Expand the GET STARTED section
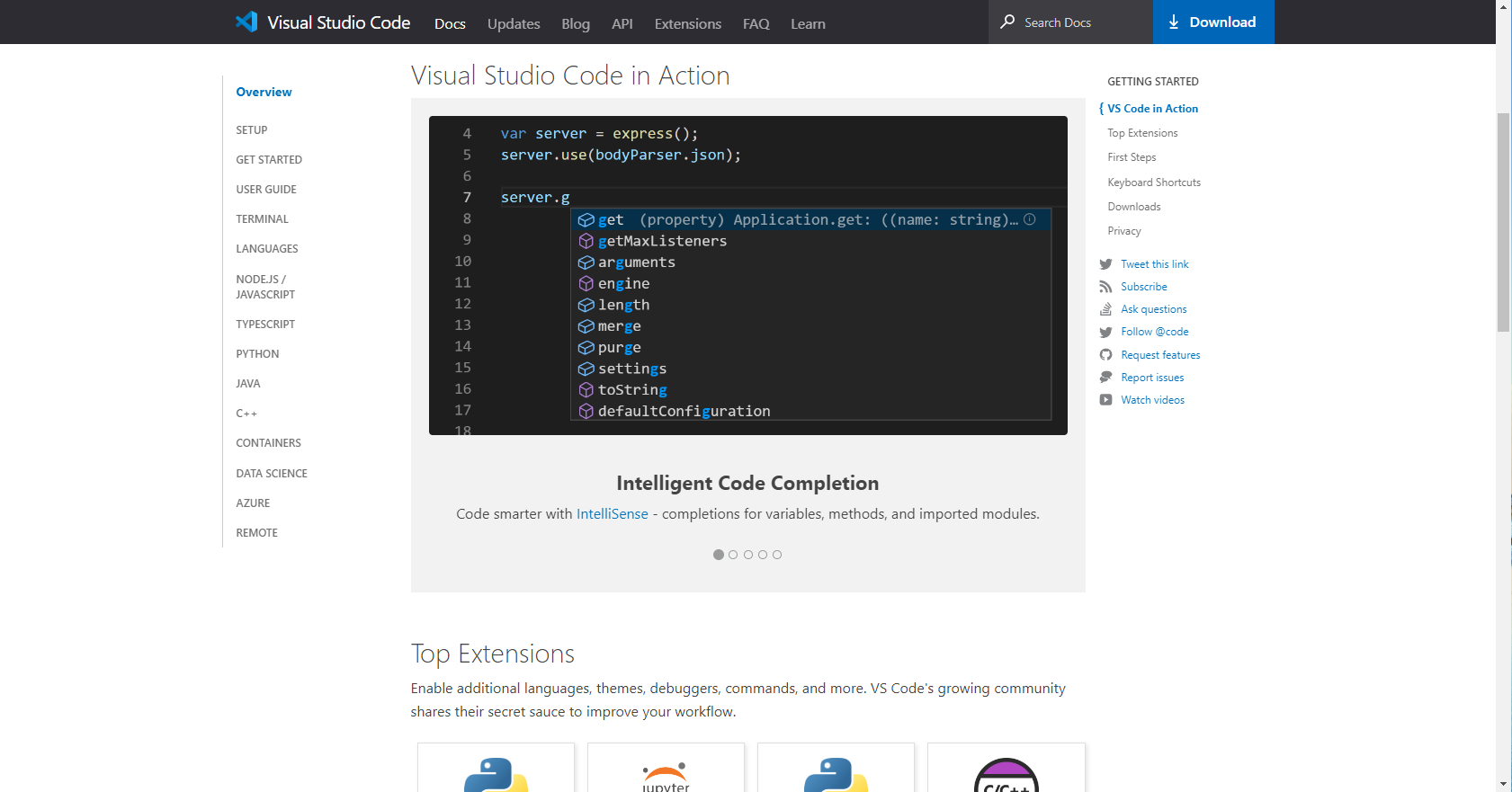This screenshot has height=792, width=1512. [269, 160]
